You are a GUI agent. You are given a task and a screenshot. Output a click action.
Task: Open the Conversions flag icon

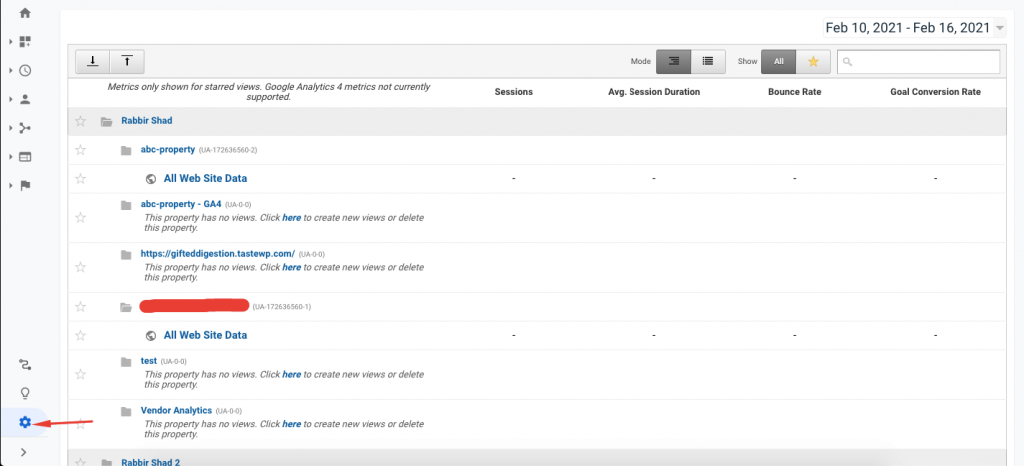(x=25, y=185)
